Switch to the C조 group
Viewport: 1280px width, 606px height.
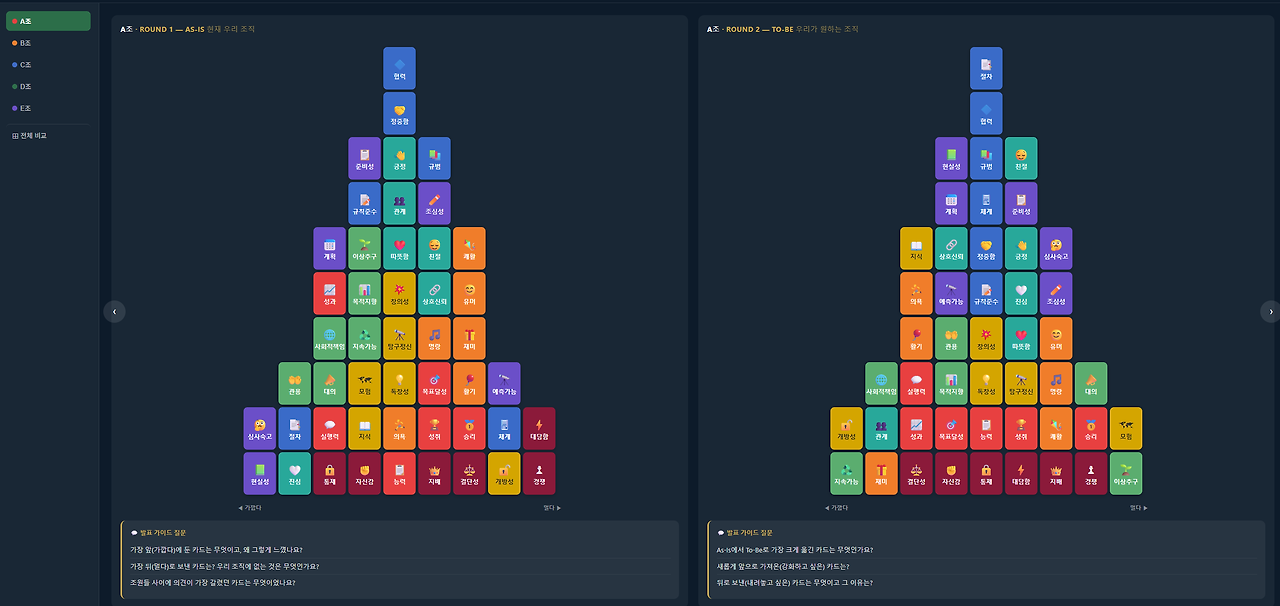coord(48,65)
